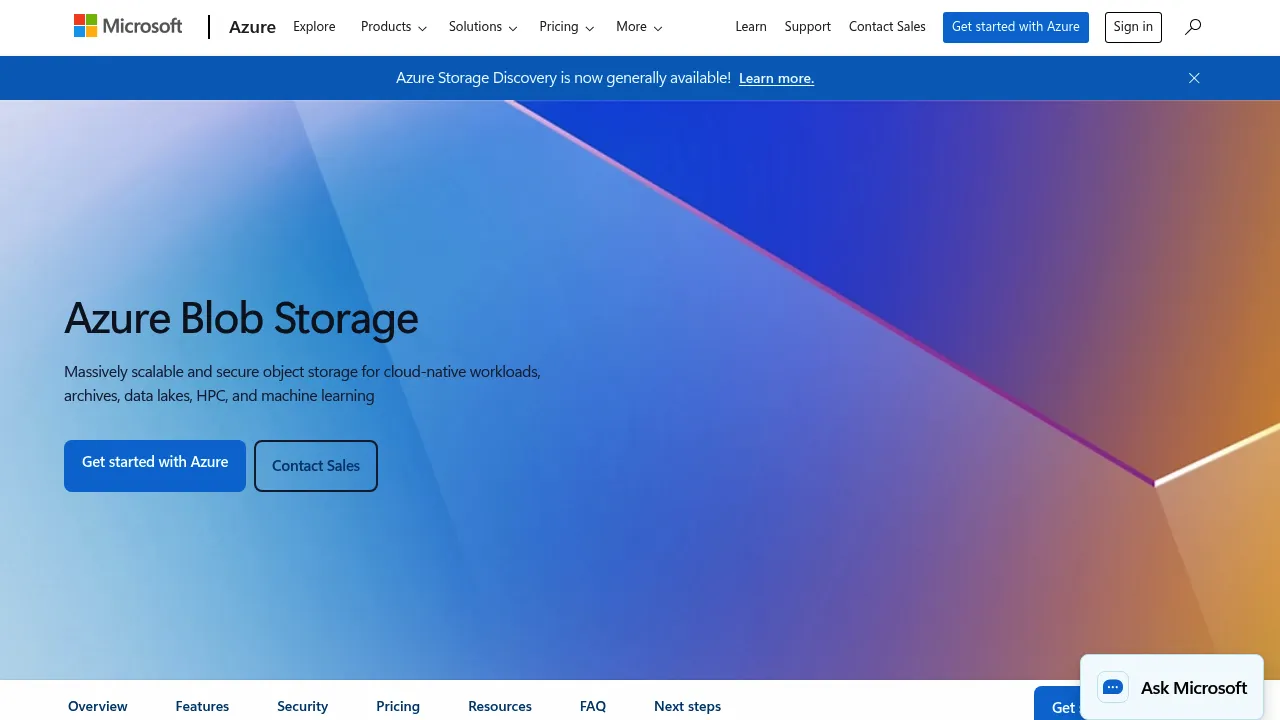Click the hero Get started with Azure button
The image size is (1280, 720).
click(155, 466)
